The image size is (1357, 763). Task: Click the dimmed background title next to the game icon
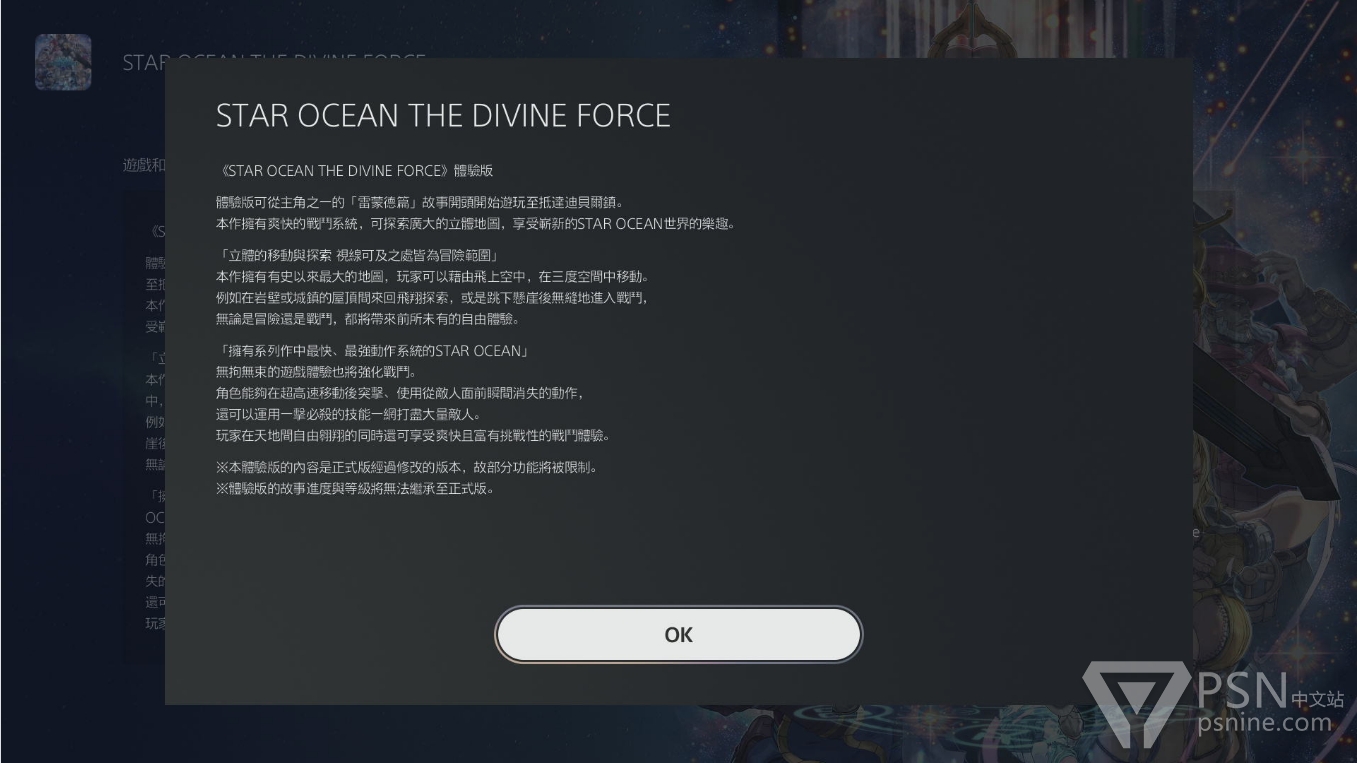(x=143, y=62)
